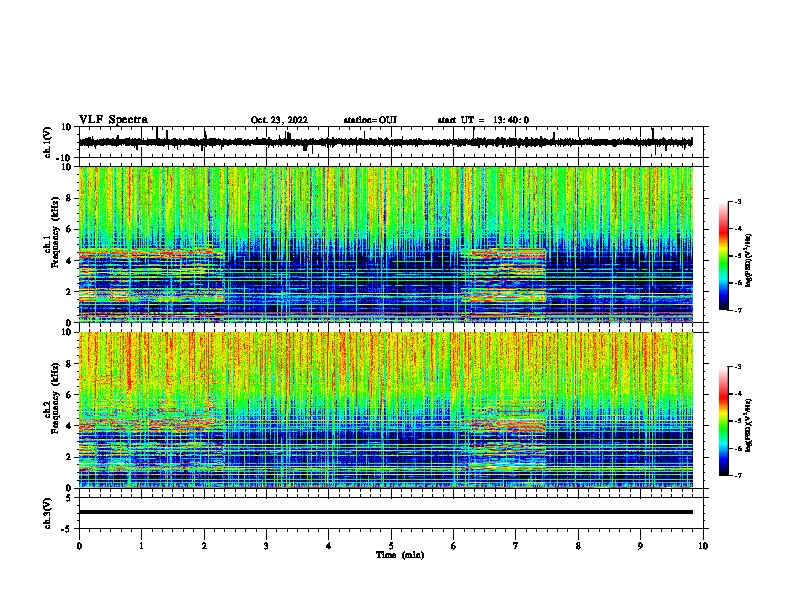Click the time axis tick label "1"
Image resolution: width=792 pixels, height=612 pixels.
pos(141,546)
